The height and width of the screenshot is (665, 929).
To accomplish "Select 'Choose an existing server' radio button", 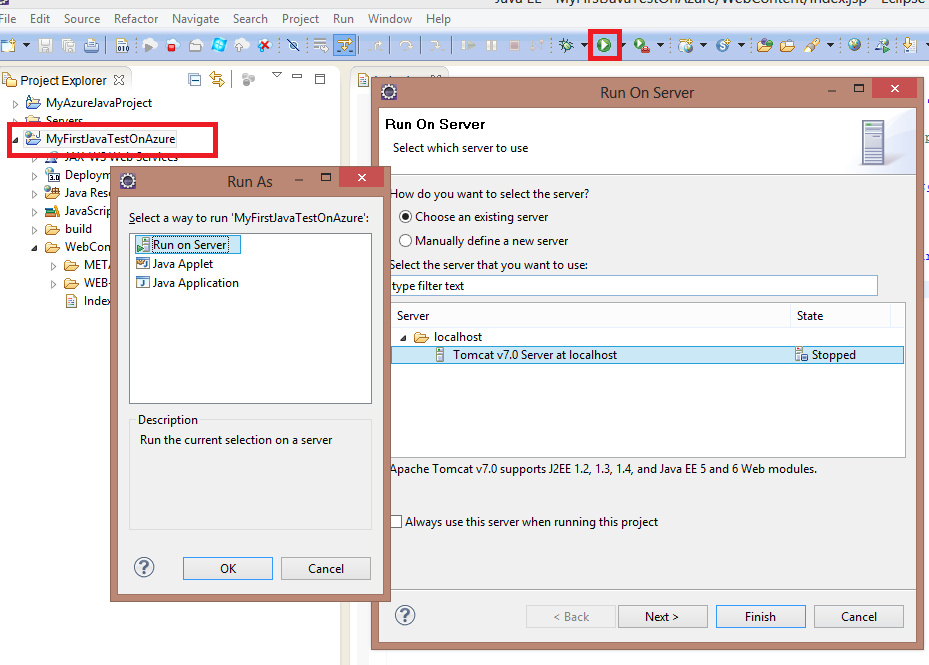I will [405, 217].
